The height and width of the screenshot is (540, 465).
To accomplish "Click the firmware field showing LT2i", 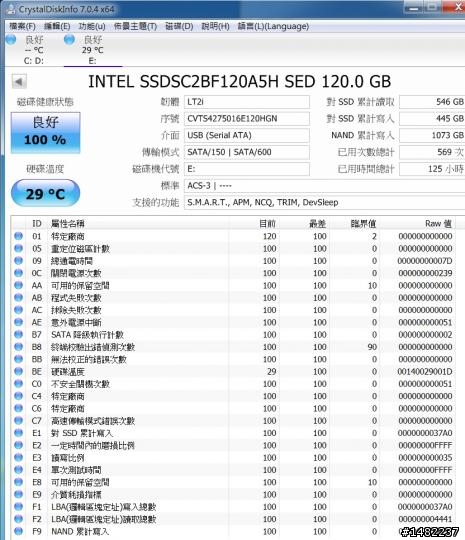I will [247, 102].
